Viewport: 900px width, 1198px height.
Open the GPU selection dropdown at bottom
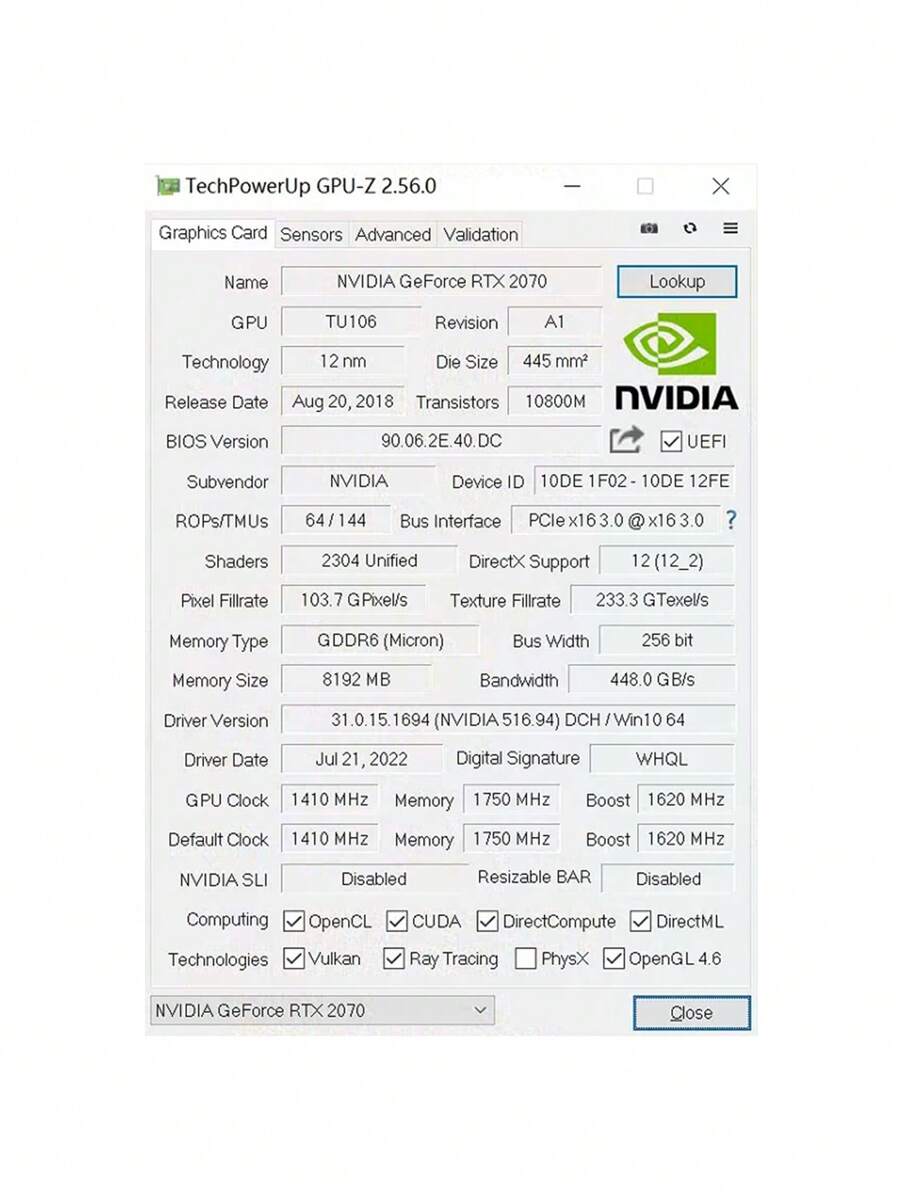[x=478, y=1010]
